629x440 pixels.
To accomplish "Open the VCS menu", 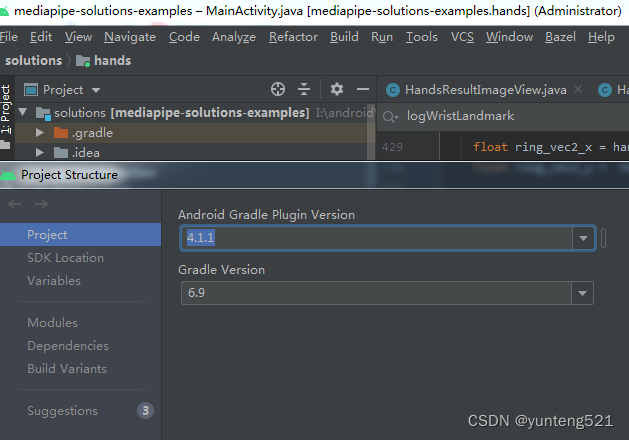I will pos(462,37).
